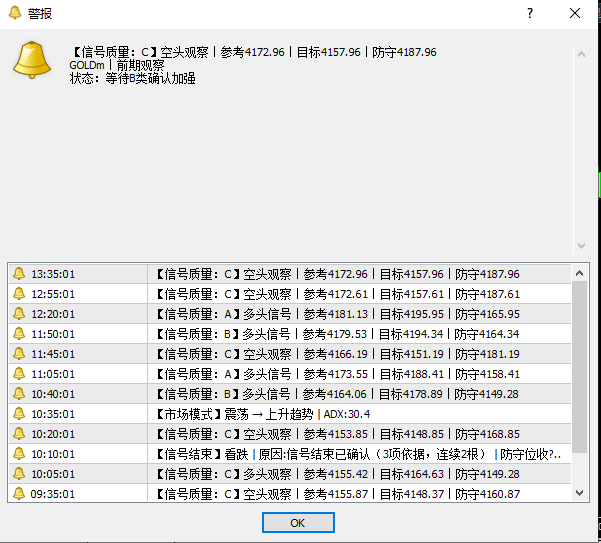The width and height of the screenshot is (601, 543).
Task: Click the 10:20:01 timestamp
Action: [x=53, y=434]
